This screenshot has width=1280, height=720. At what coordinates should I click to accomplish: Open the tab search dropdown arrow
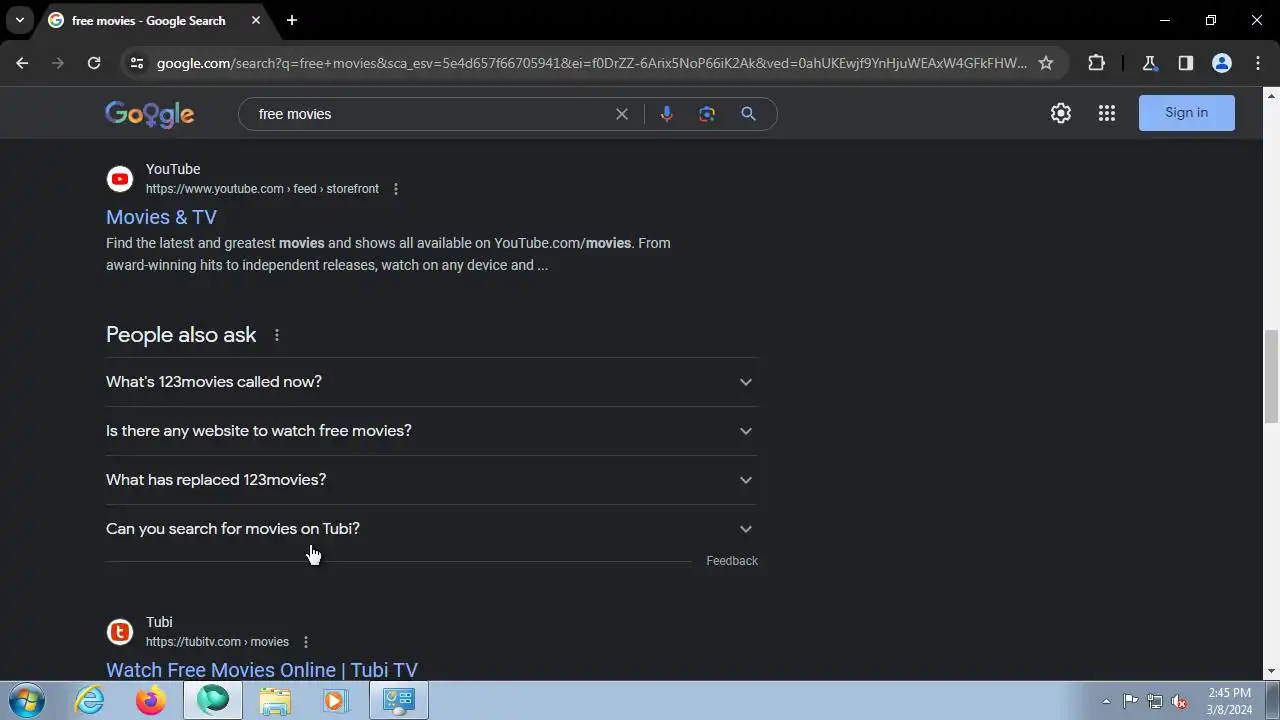19,20
